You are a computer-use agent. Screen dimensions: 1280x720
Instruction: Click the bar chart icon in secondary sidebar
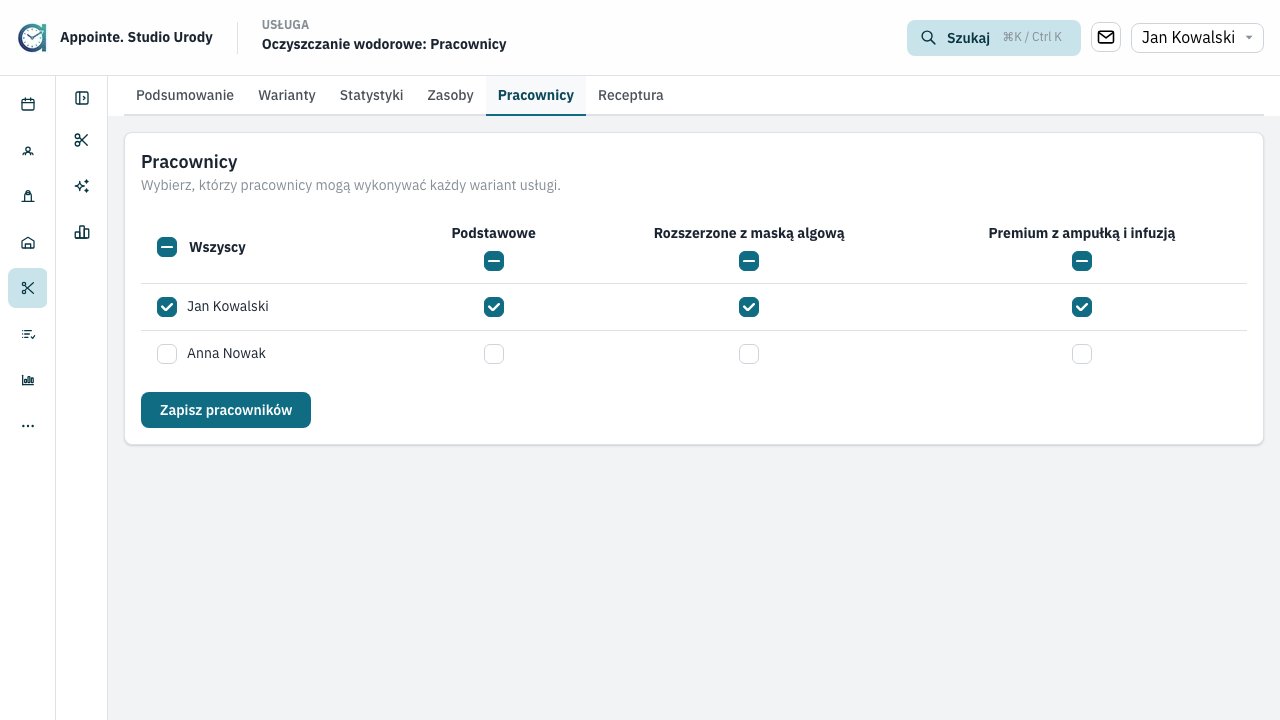[x=82, y=232]
